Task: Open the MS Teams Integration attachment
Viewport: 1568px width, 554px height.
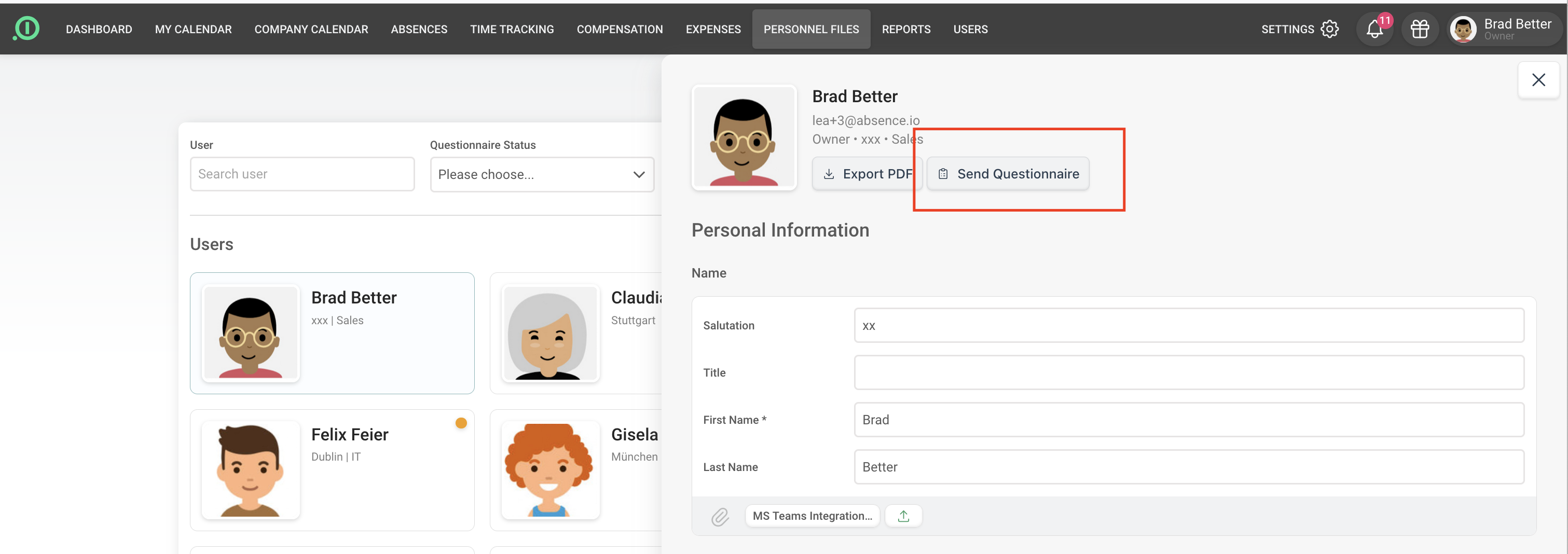Action: coord(812,516)
